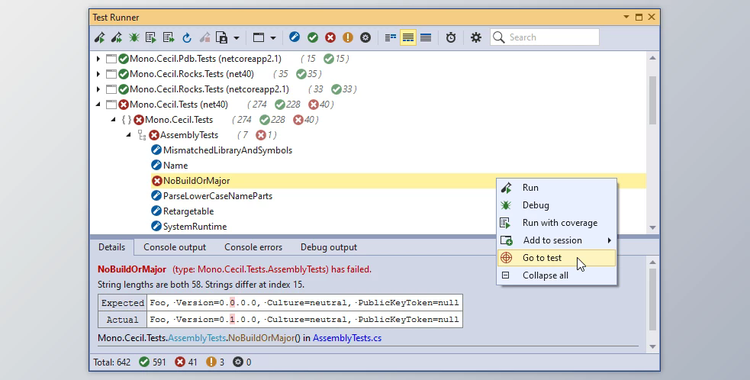Viewport: 750px width, 380px height.
Task: Click the not-run icon beside MismatchedLibraryAndSymbols
Action: [x=156, y=150]
